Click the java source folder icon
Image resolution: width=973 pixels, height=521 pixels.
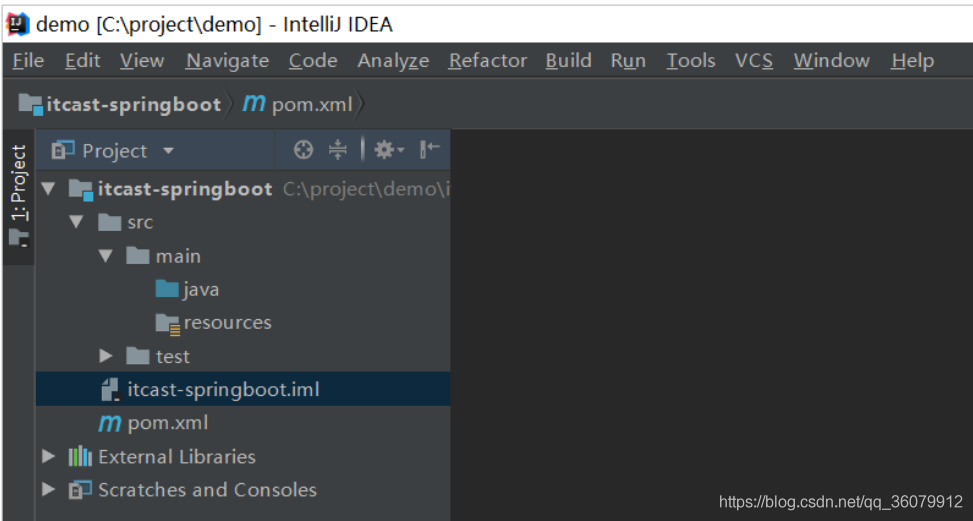[x=167, y=288]
